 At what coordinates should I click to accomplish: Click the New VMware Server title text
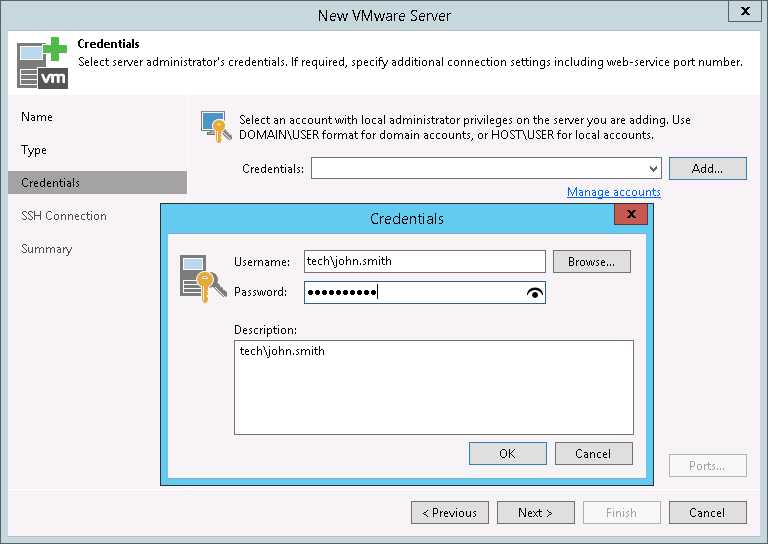pyautogui.click(x=384, y=16)
